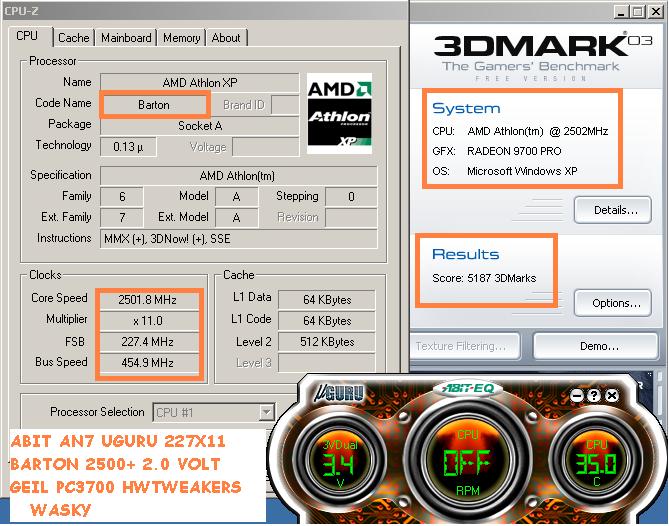This screenshot has width=669, height=526.
Task: Click the Core Speed value 2501.8 MHz
Action: coord(148,300)
